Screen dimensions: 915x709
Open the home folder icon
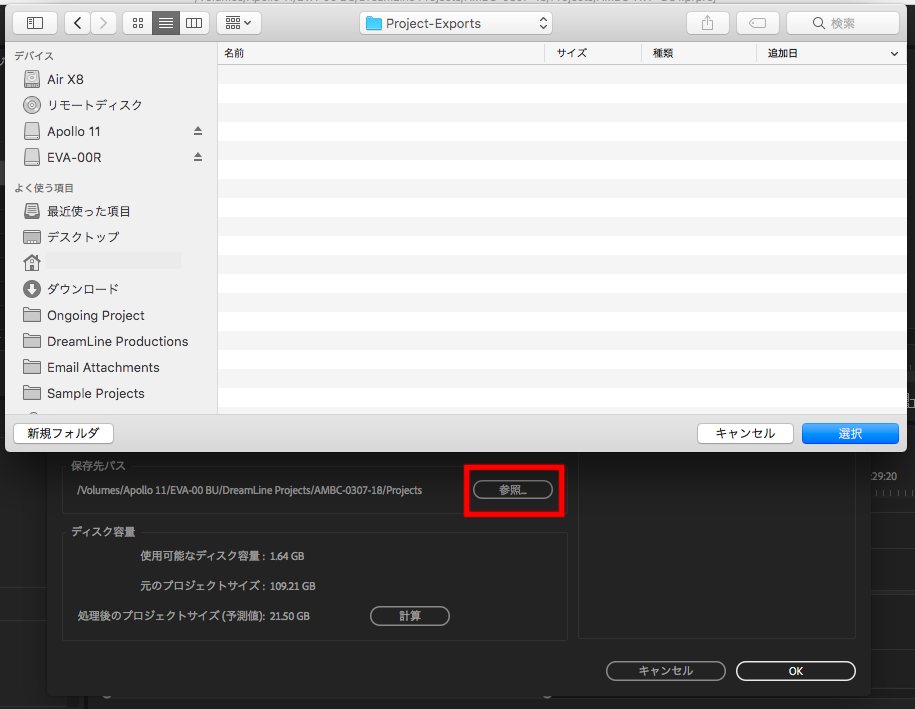[x=32, y=263]
